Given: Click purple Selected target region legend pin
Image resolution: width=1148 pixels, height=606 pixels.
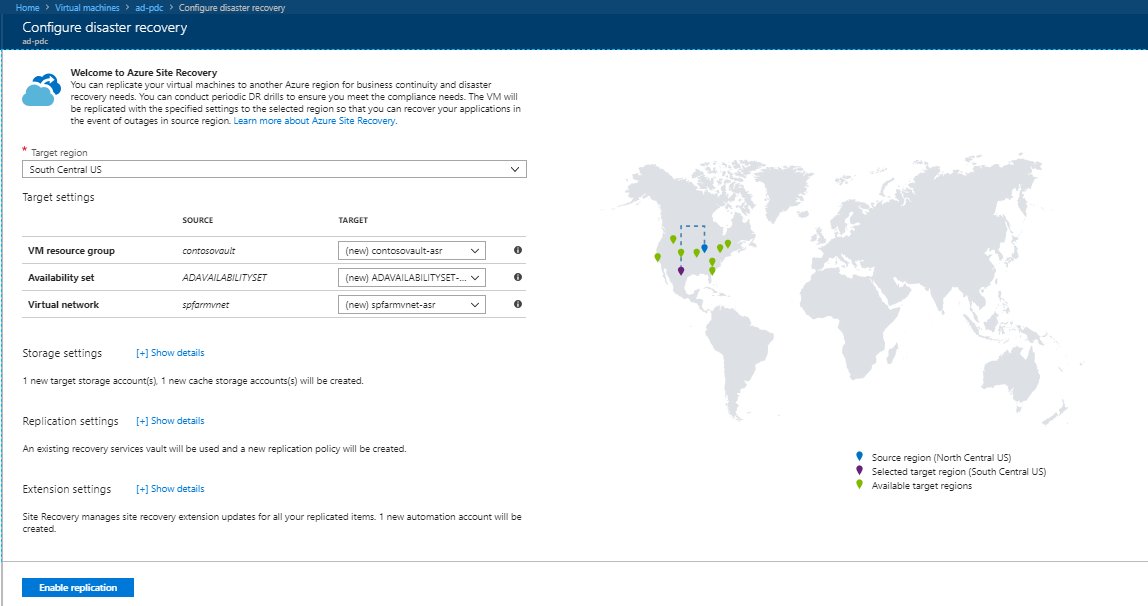Looking at the screenshot, I should pos(860,470).
